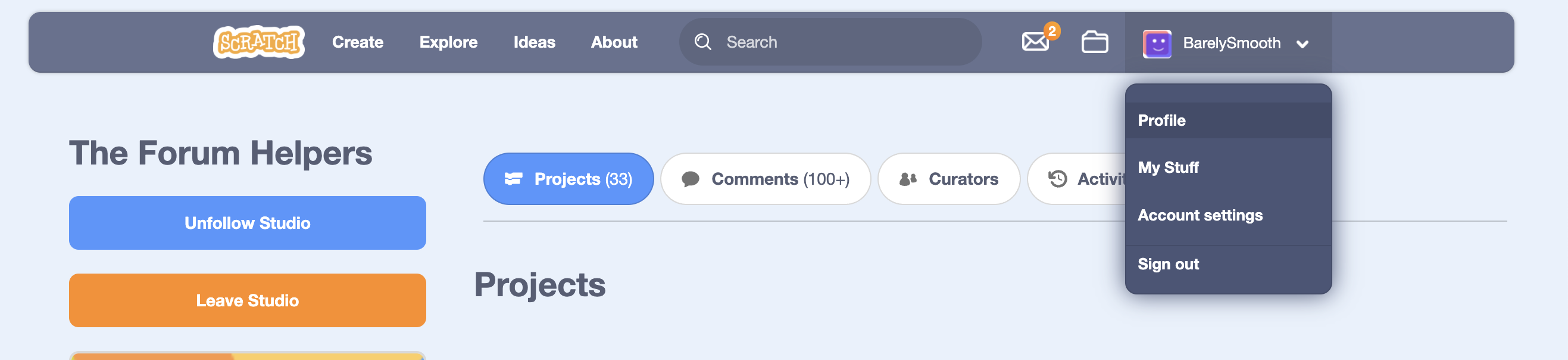Click the Comments speech bubble icon

(x=691, y=179)
